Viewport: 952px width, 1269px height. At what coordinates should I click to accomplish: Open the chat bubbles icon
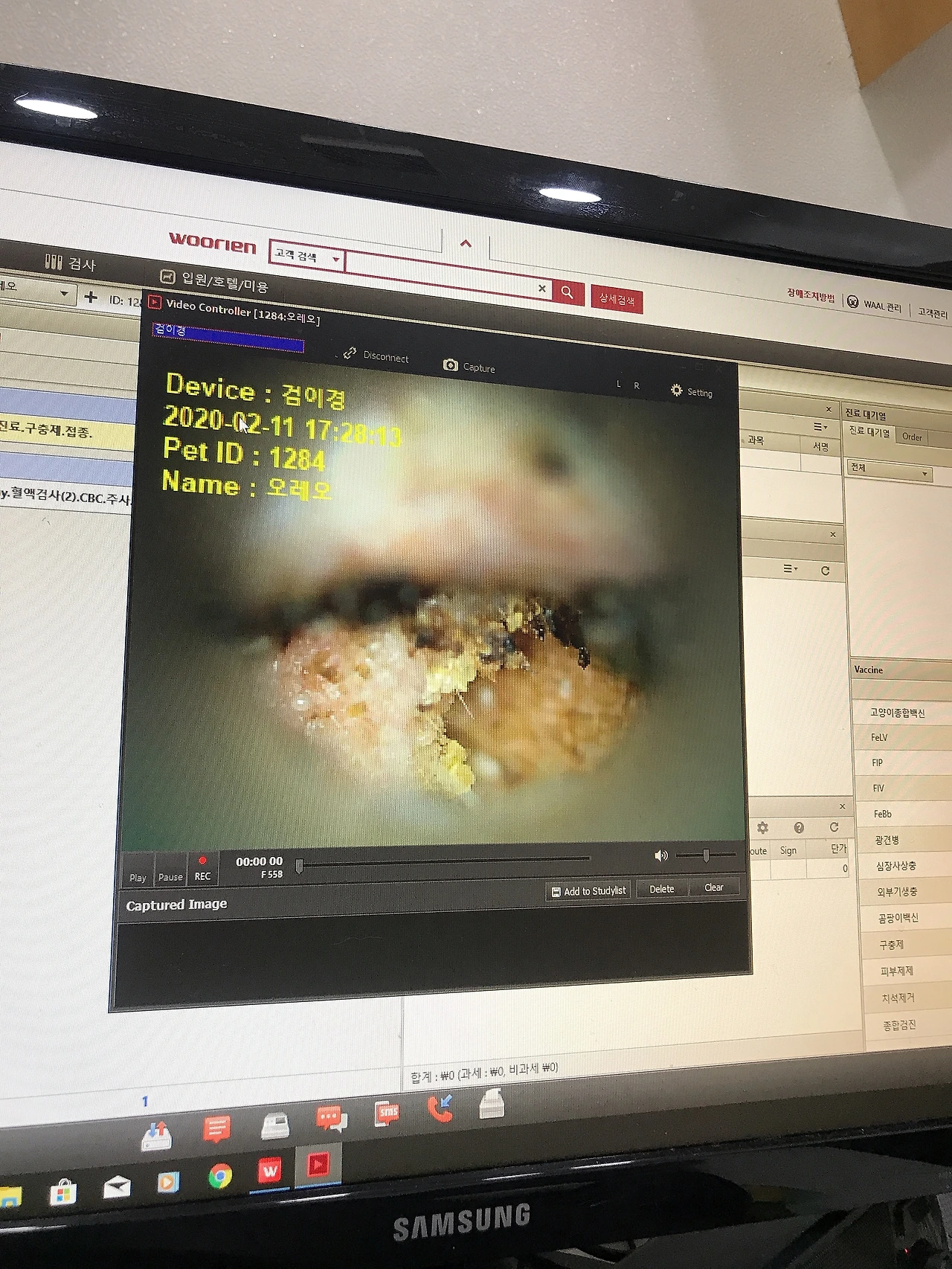(331, 1119)
